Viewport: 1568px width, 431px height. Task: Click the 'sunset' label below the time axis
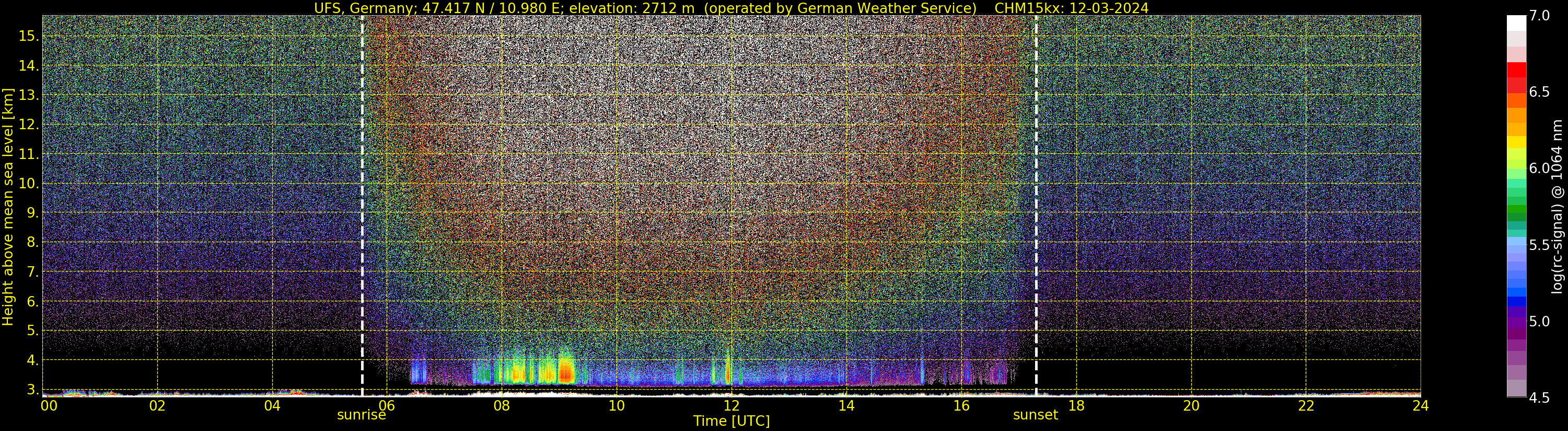(x=1036, y=415)
